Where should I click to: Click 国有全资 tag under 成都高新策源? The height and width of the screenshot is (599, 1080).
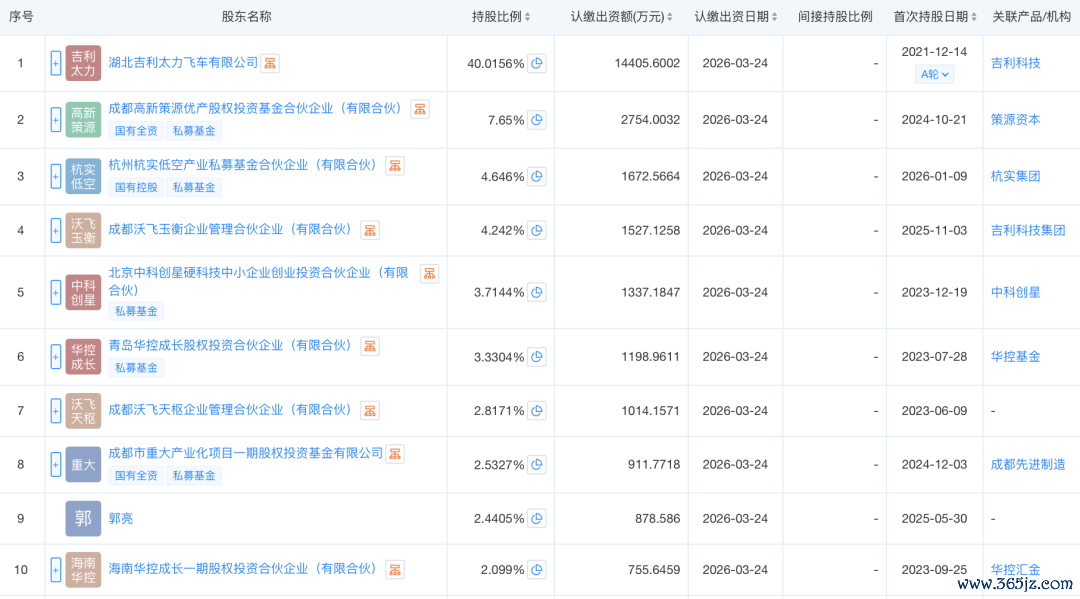(x=136, y=131)
